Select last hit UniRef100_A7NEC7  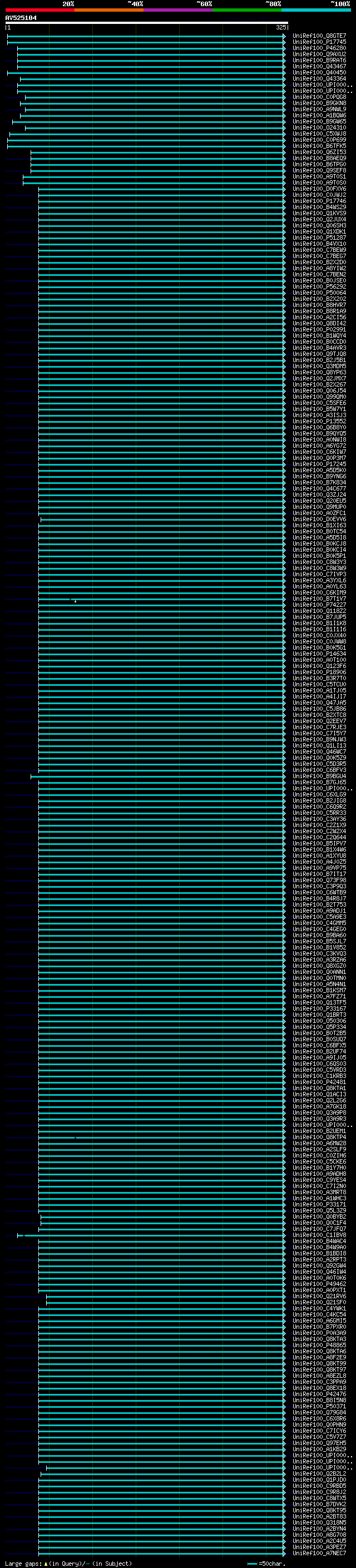click(319, 1554)
